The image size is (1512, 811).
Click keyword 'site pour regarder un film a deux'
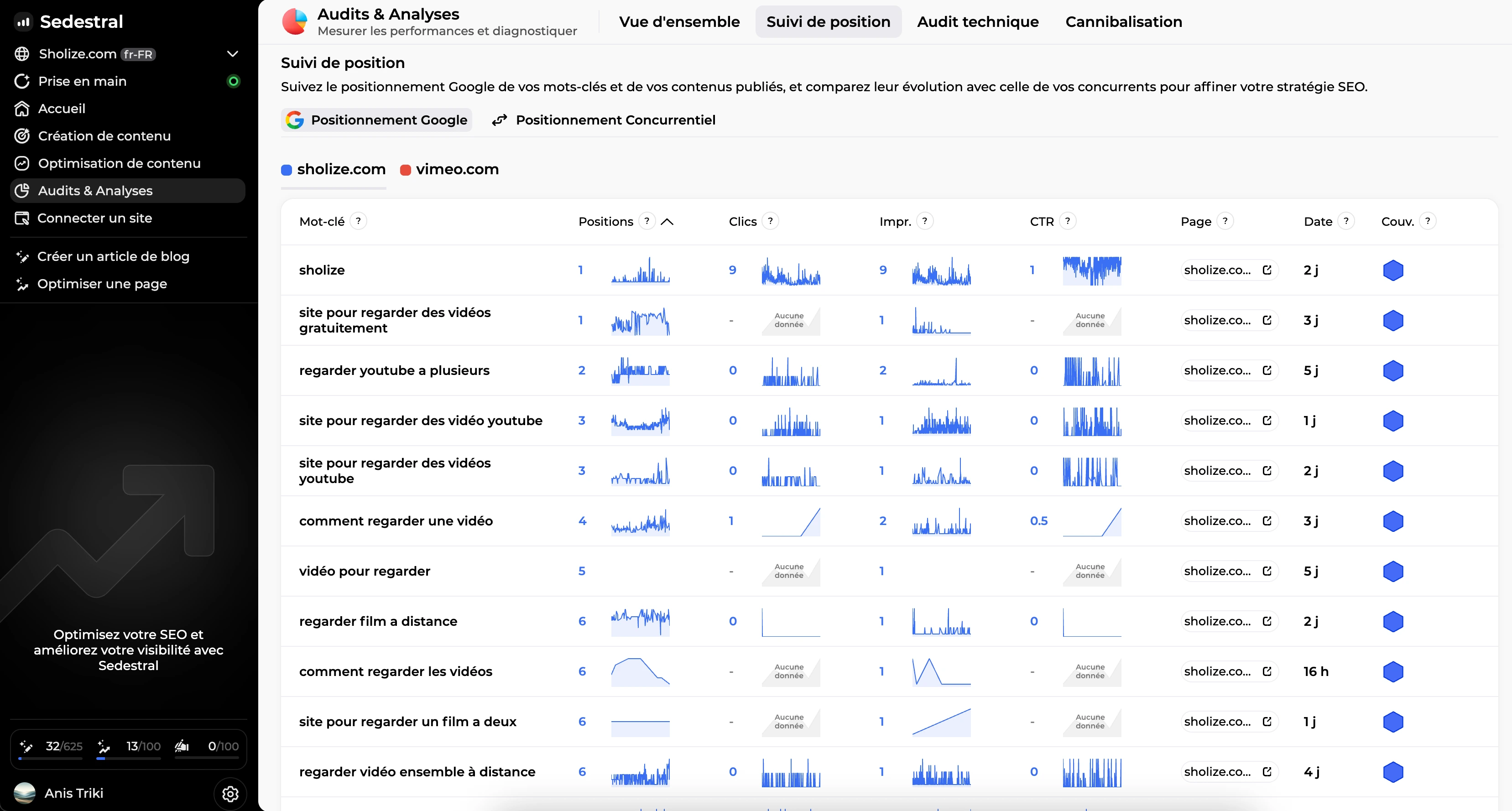407,722
